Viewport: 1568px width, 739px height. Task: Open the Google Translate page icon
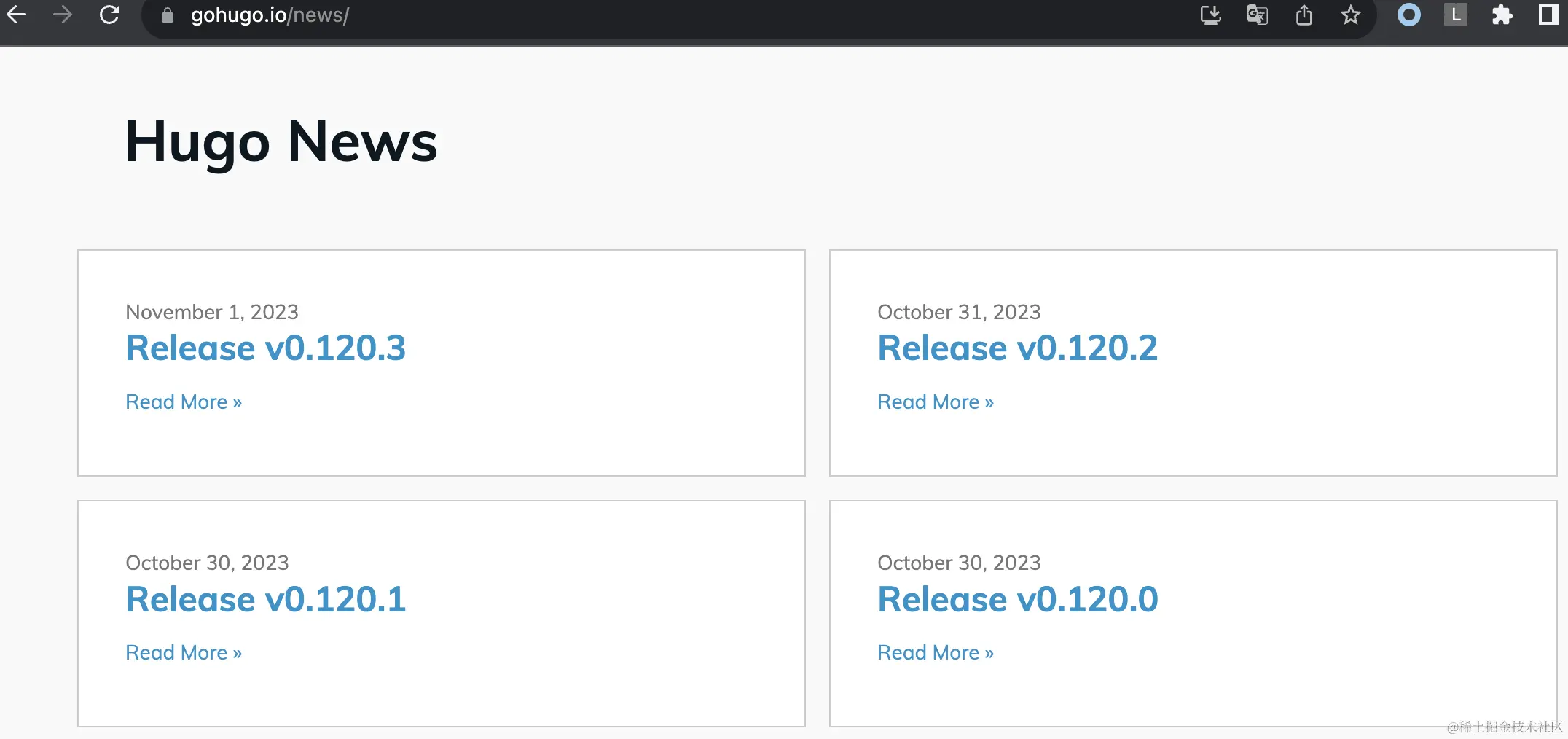pos(1257,15)
